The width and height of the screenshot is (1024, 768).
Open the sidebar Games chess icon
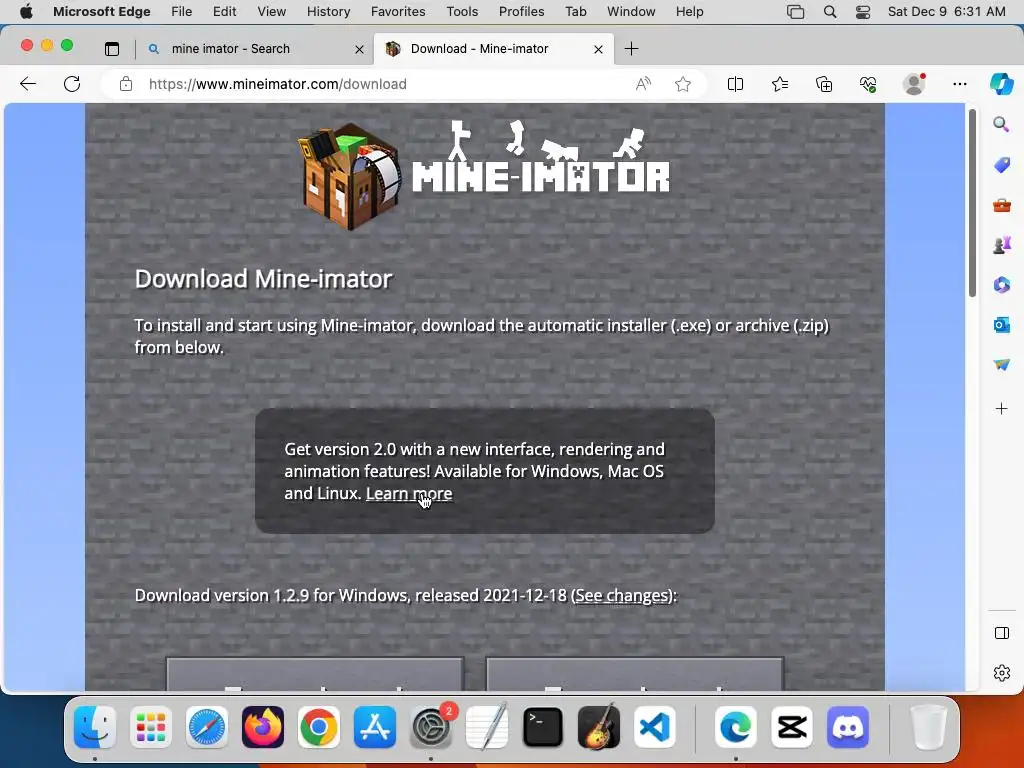[x=1002, y=245]
